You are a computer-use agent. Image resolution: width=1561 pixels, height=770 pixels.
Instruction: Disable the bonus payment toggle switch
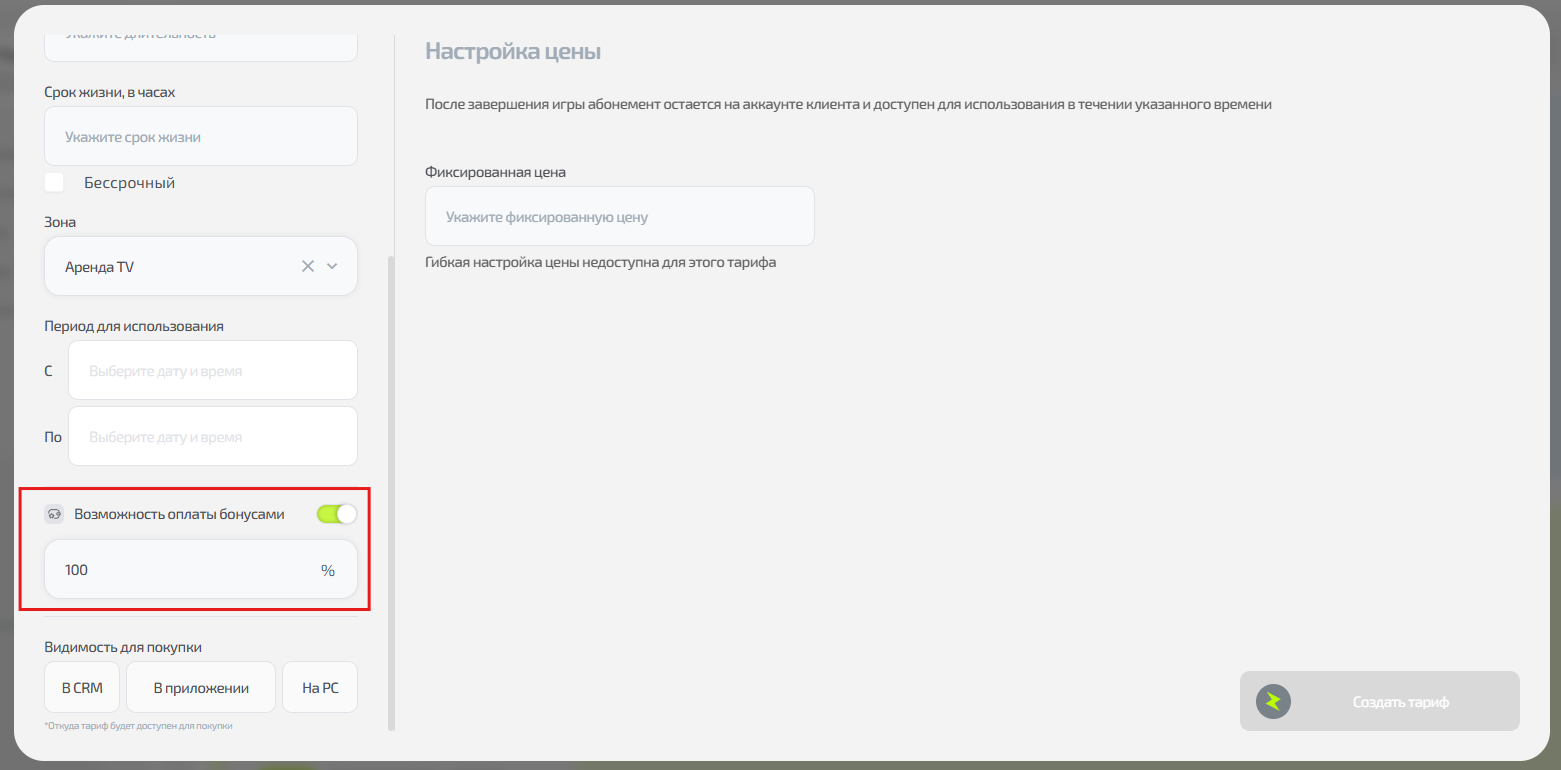pyautogui.click(x=336, y=514)
